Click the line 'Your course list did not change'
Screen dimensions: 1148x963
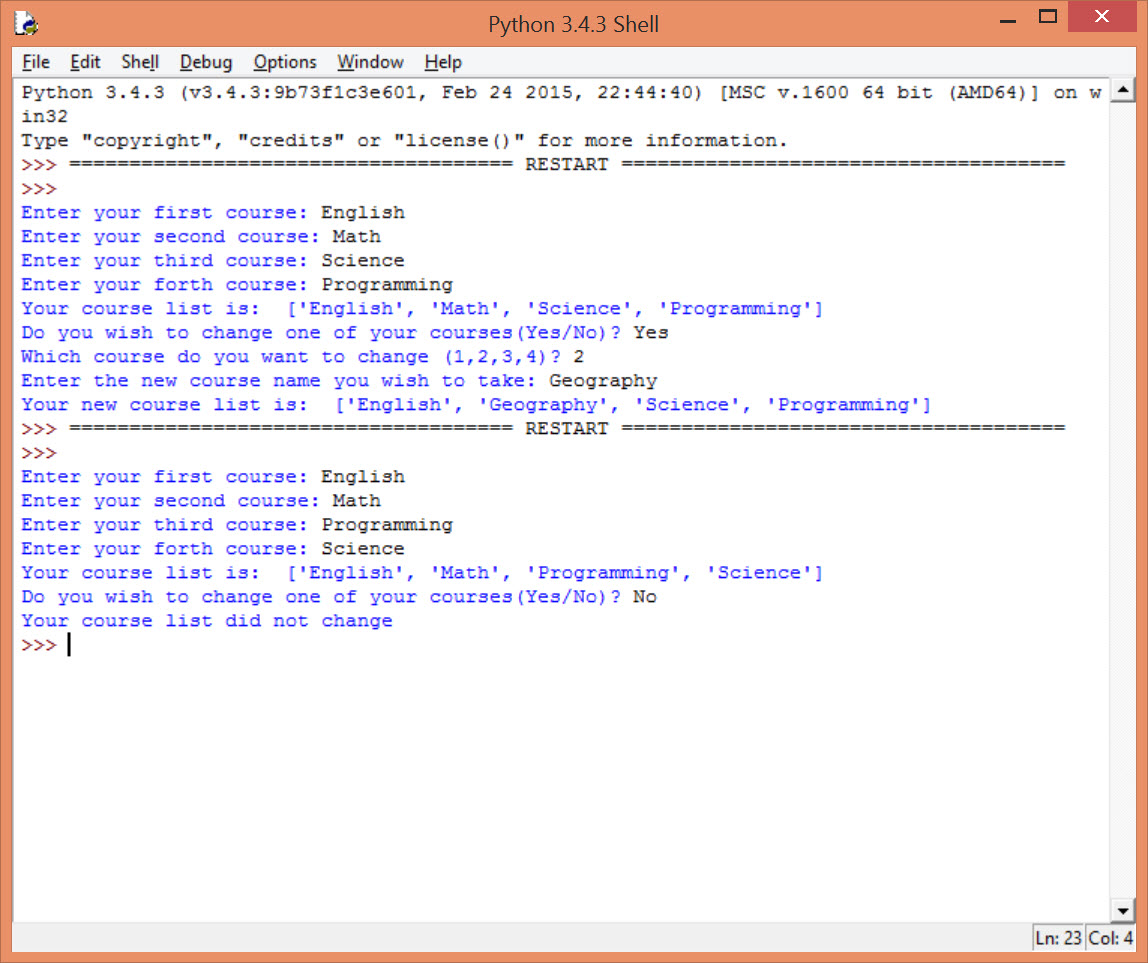pos(206,621)
